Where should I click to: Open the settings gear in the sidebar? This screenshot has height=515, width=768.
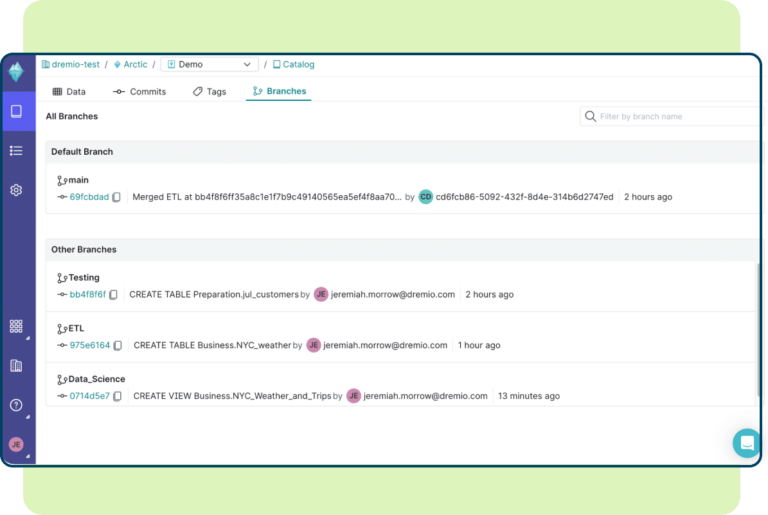(x=16, y=190)
